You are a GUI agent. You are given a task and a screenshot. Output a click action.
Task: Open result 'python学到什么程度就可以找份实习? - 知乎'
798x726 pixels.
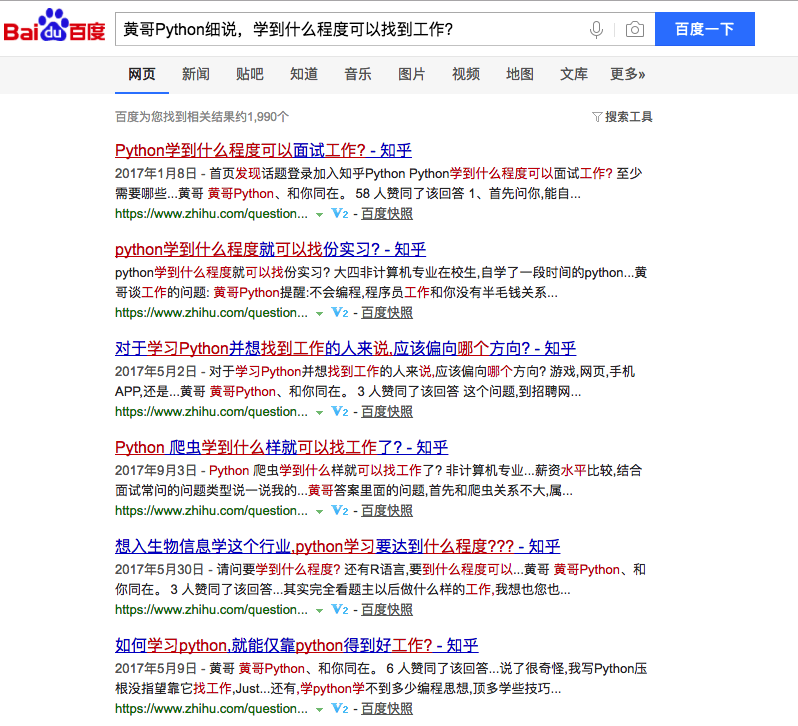[270, 249]
